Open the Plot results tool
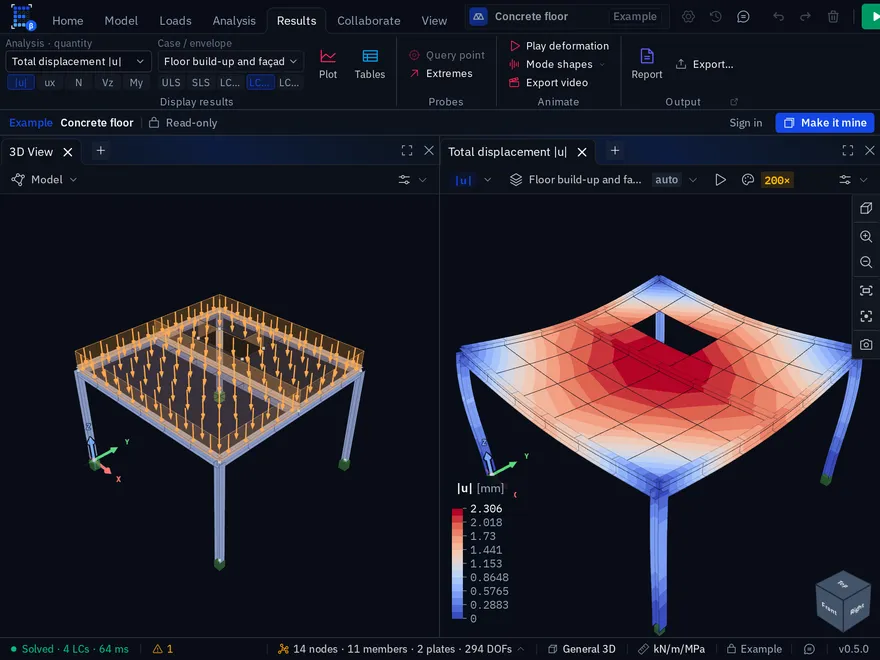Viewport: 880px width, 660px height. 328,64
